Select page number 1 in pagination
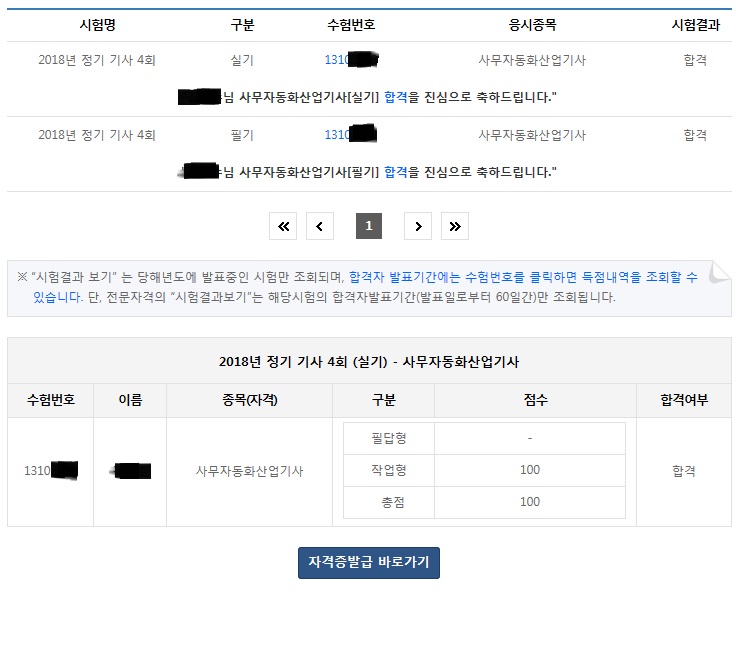 368,227
